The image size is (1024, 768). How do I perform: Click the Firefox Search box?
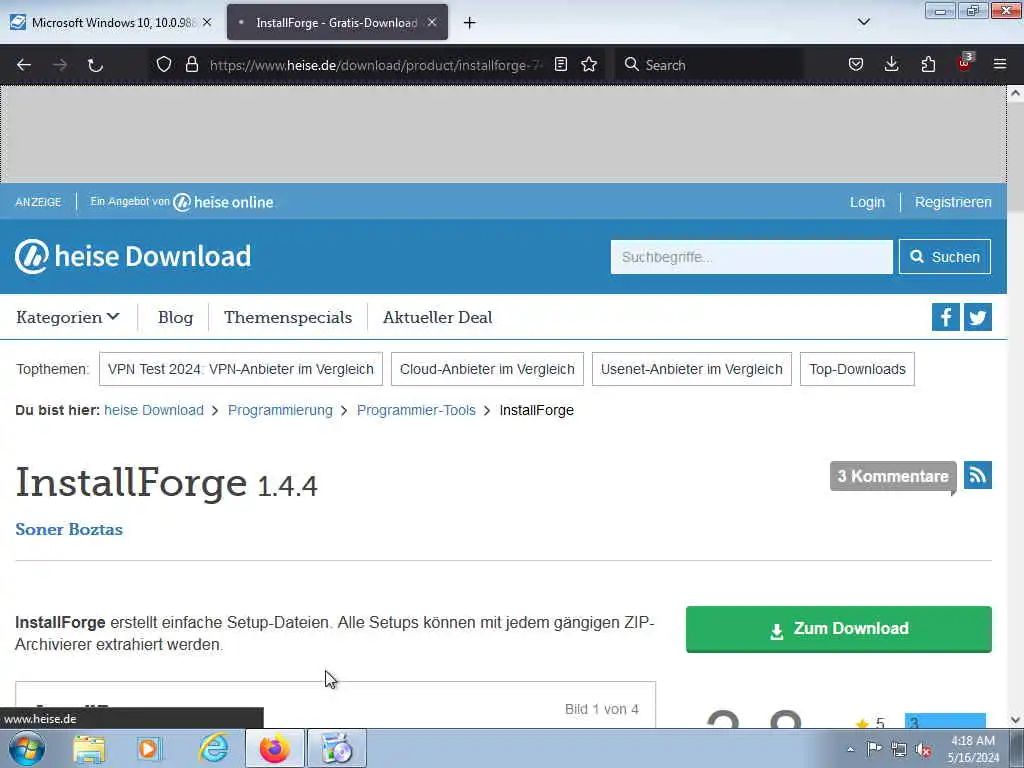709,65
